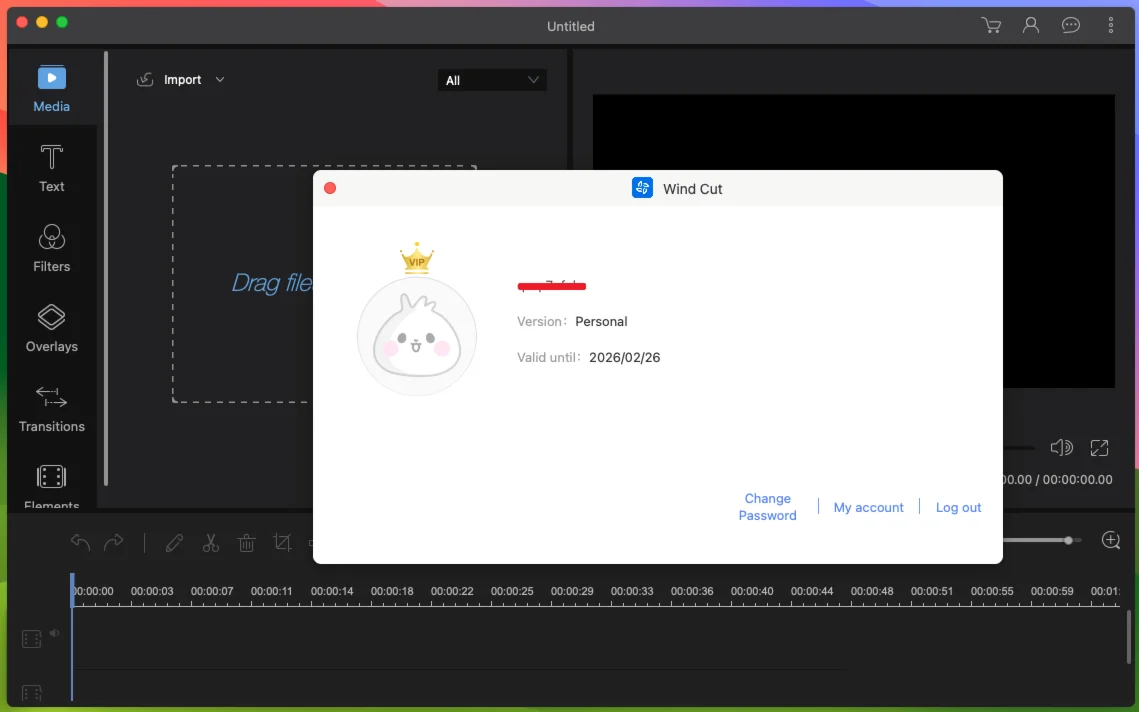Image resolution: width=1139 pixels, height=712 pixels.
Task: Click the 2026/02/26 valid until date
Action: (624, 357)
